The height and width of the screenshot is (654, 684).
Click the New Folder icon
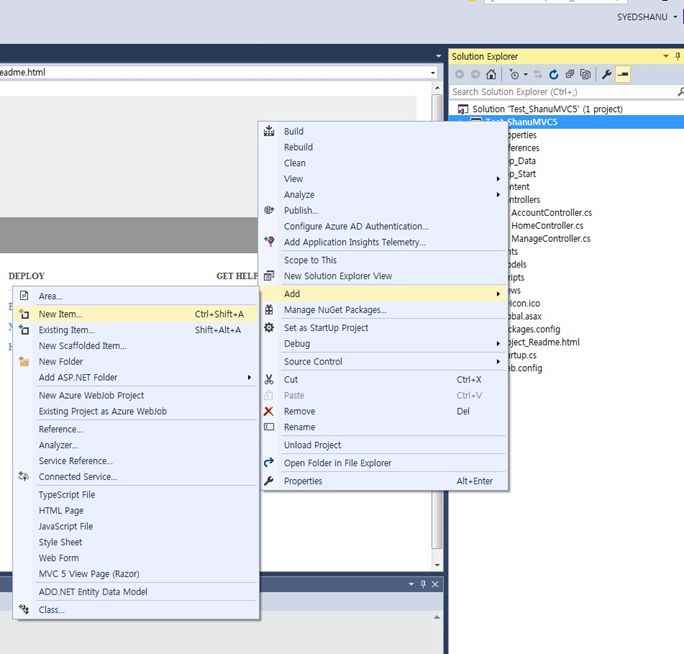tap(24, 361)
